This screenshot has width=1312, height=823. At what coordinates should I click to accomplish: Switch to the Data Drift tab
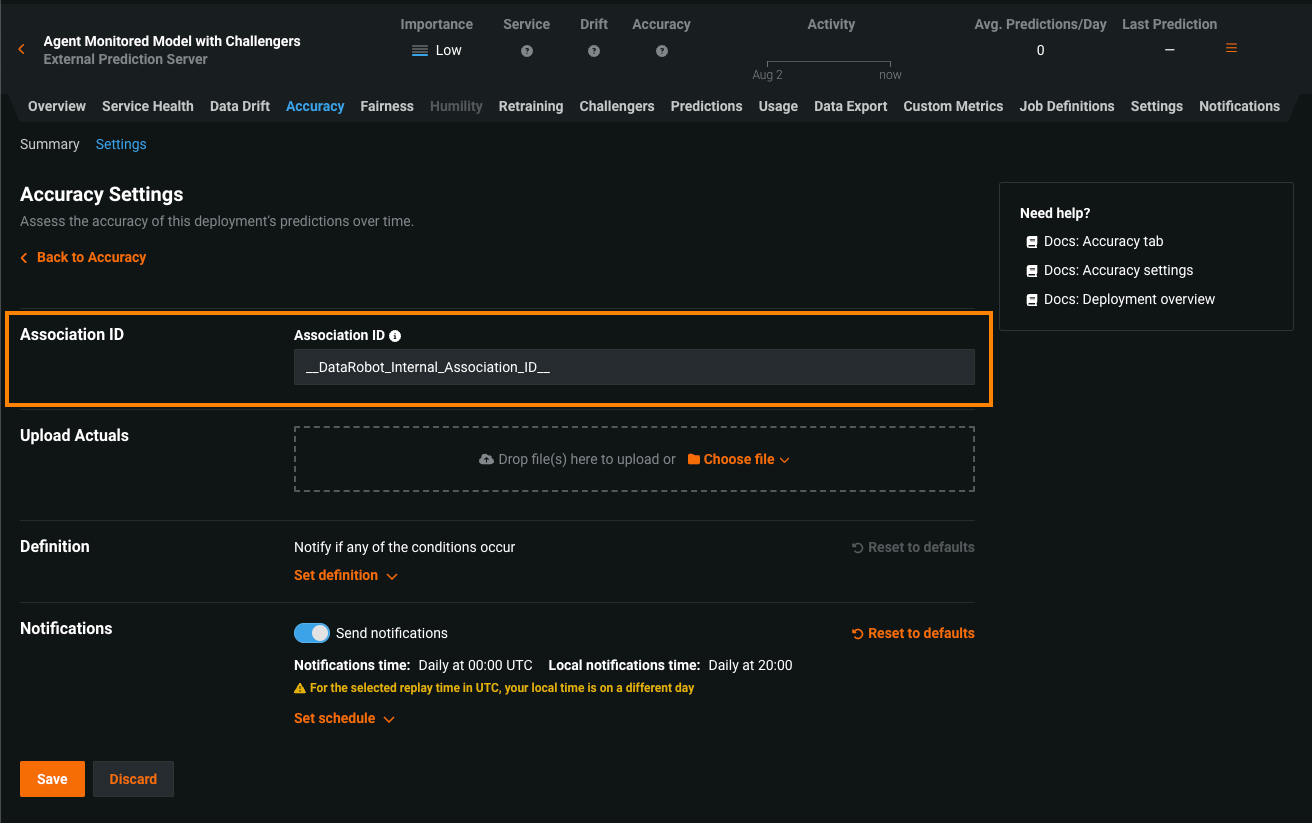pos(239,106)
